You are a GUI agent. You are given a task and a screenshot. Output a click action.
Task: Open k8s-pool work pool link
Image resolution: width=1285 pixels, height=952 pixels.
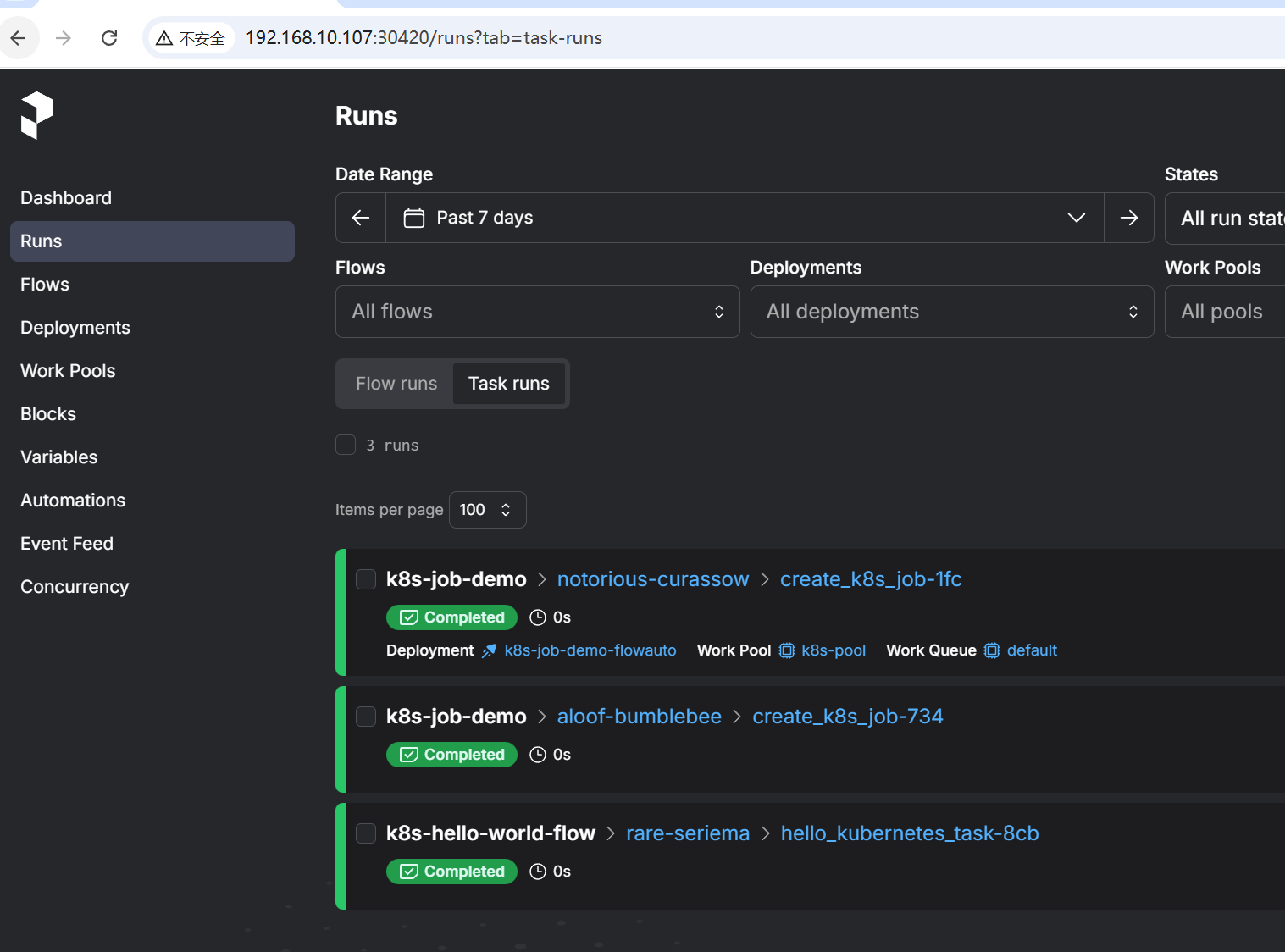[x=834, y=650]
